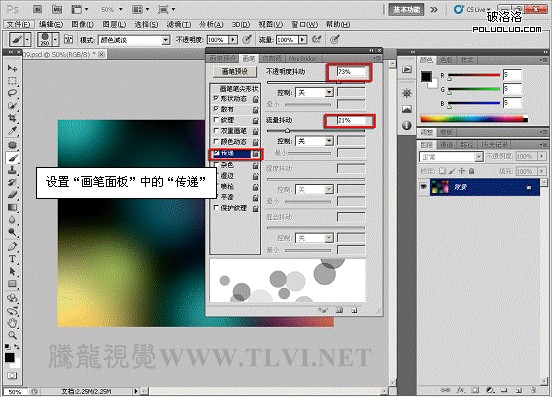Viewport: 552px width, 397px height.
Task: Hide the 背景 layer with eye icon
Action: [x=423, y=187]
